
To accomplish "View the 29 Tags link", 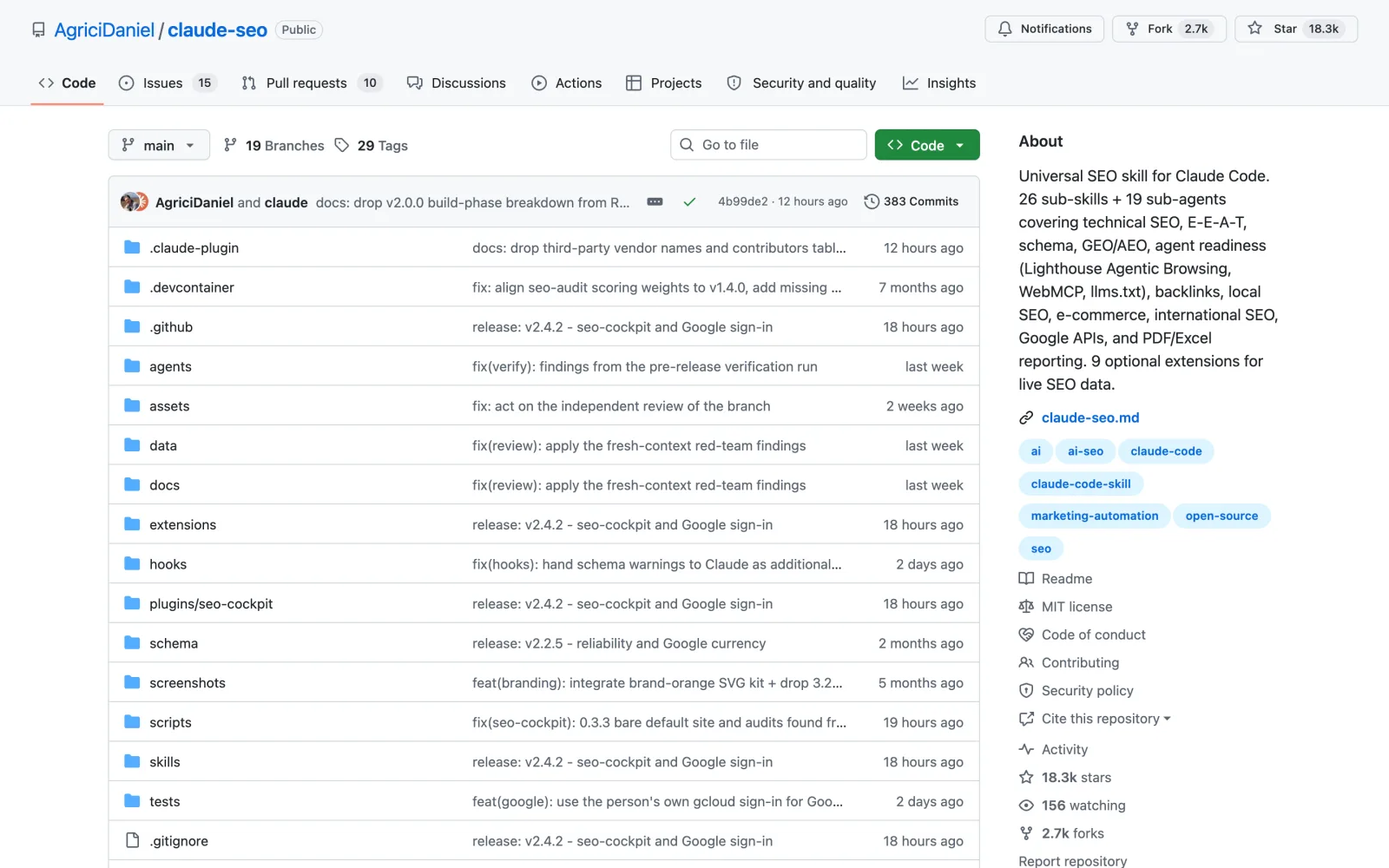I will click(372, 146).
